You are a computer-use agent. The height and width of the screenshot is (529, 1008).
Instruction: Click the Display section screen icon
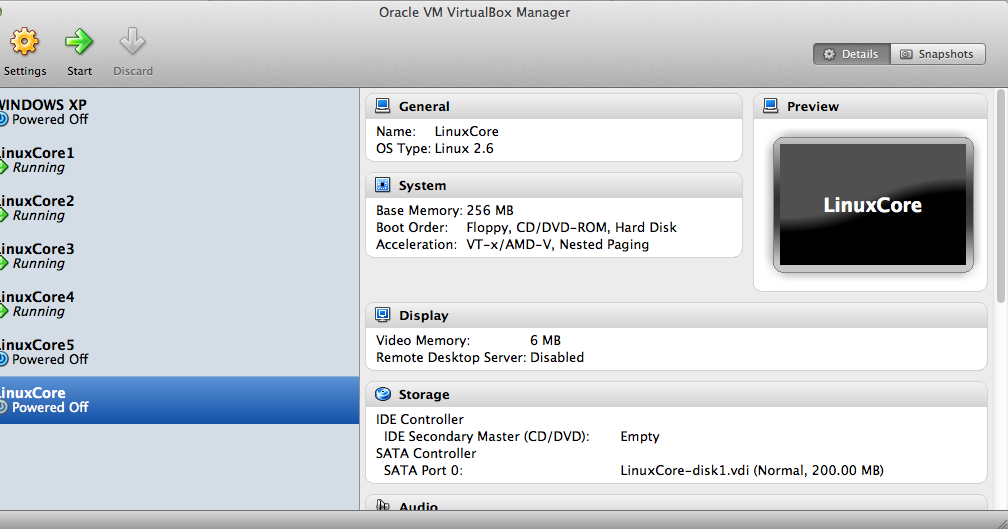click(x=382, y=315)
